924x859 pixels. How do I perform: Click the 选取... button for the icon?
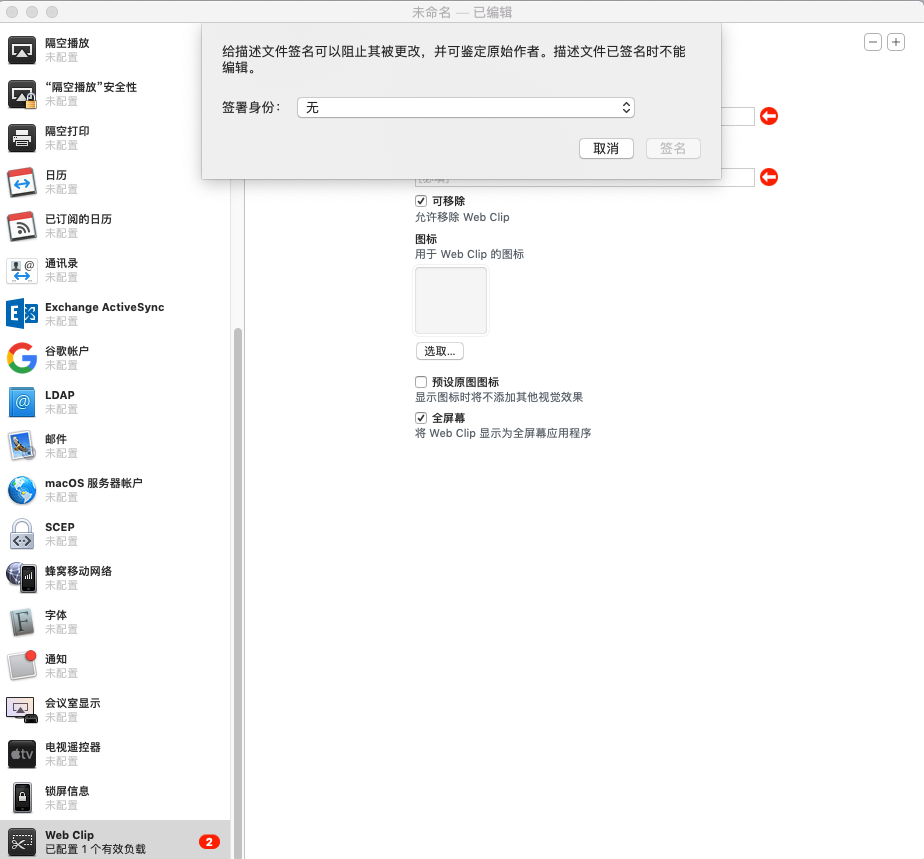(x=441, y=351)
